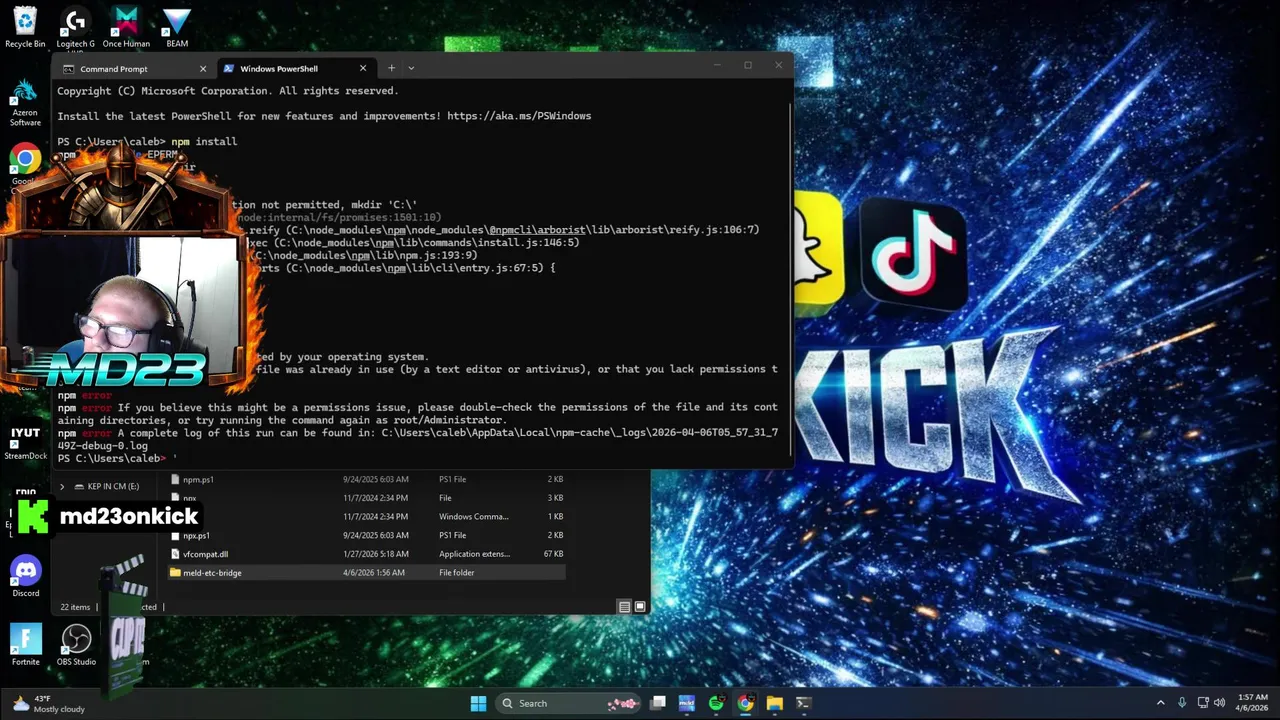Open the terminal profile dropdown
This screenshot has width=1280, height=720.
pos(411,69)
